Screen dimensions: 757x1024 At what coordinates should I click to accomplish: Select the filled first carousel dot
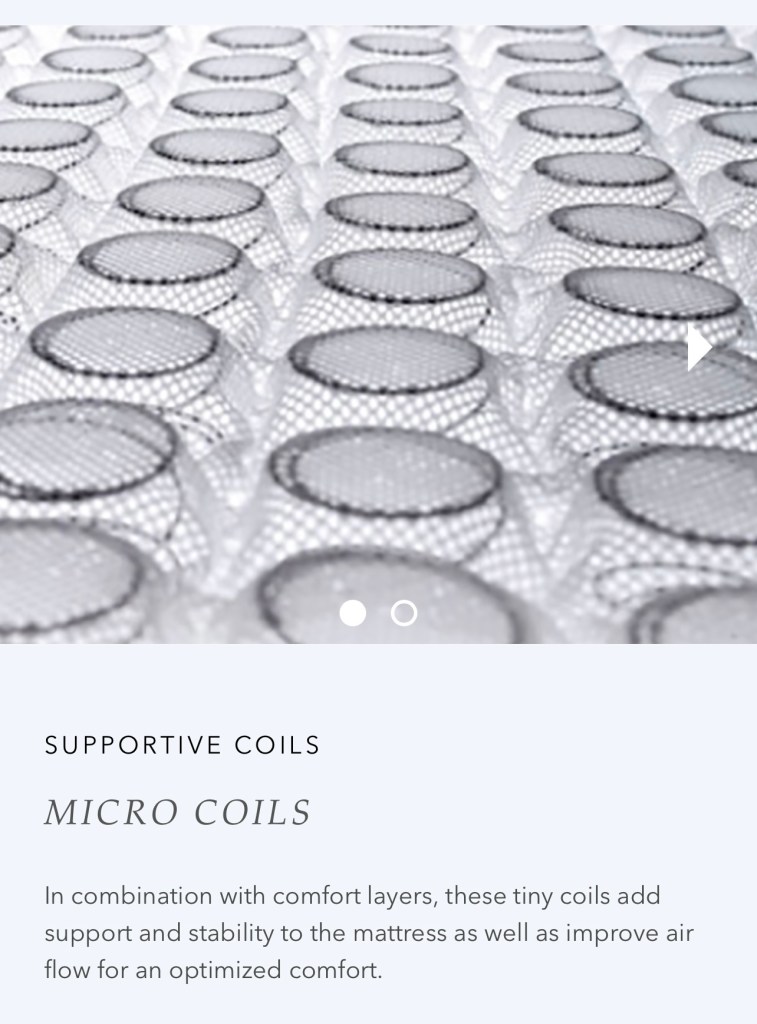point(353,613)
